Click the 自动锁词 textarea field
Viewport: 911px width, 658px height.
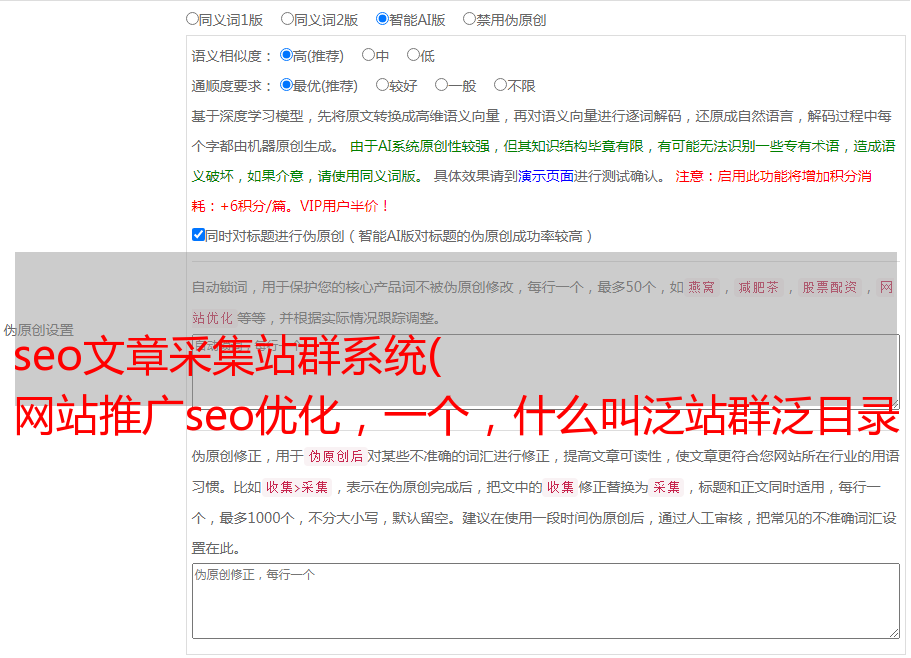click(546, 371)
